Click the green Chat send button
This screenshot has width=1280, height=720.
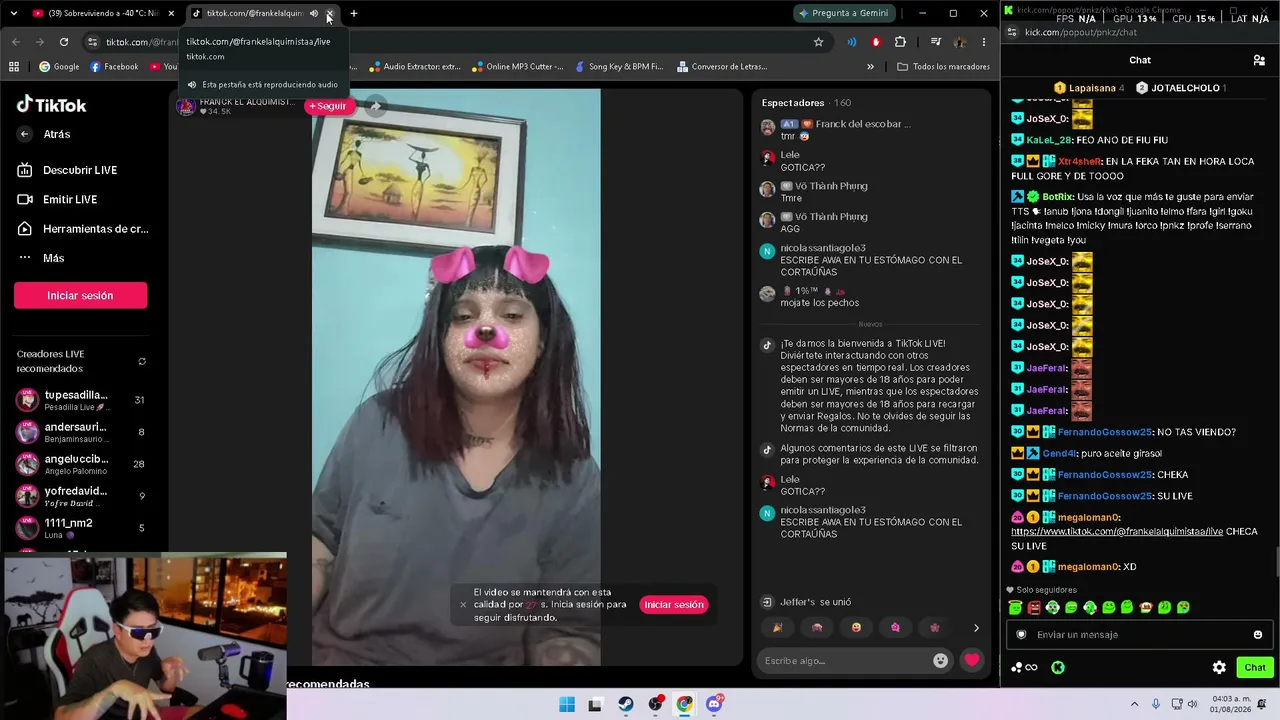coord(1255,667)
